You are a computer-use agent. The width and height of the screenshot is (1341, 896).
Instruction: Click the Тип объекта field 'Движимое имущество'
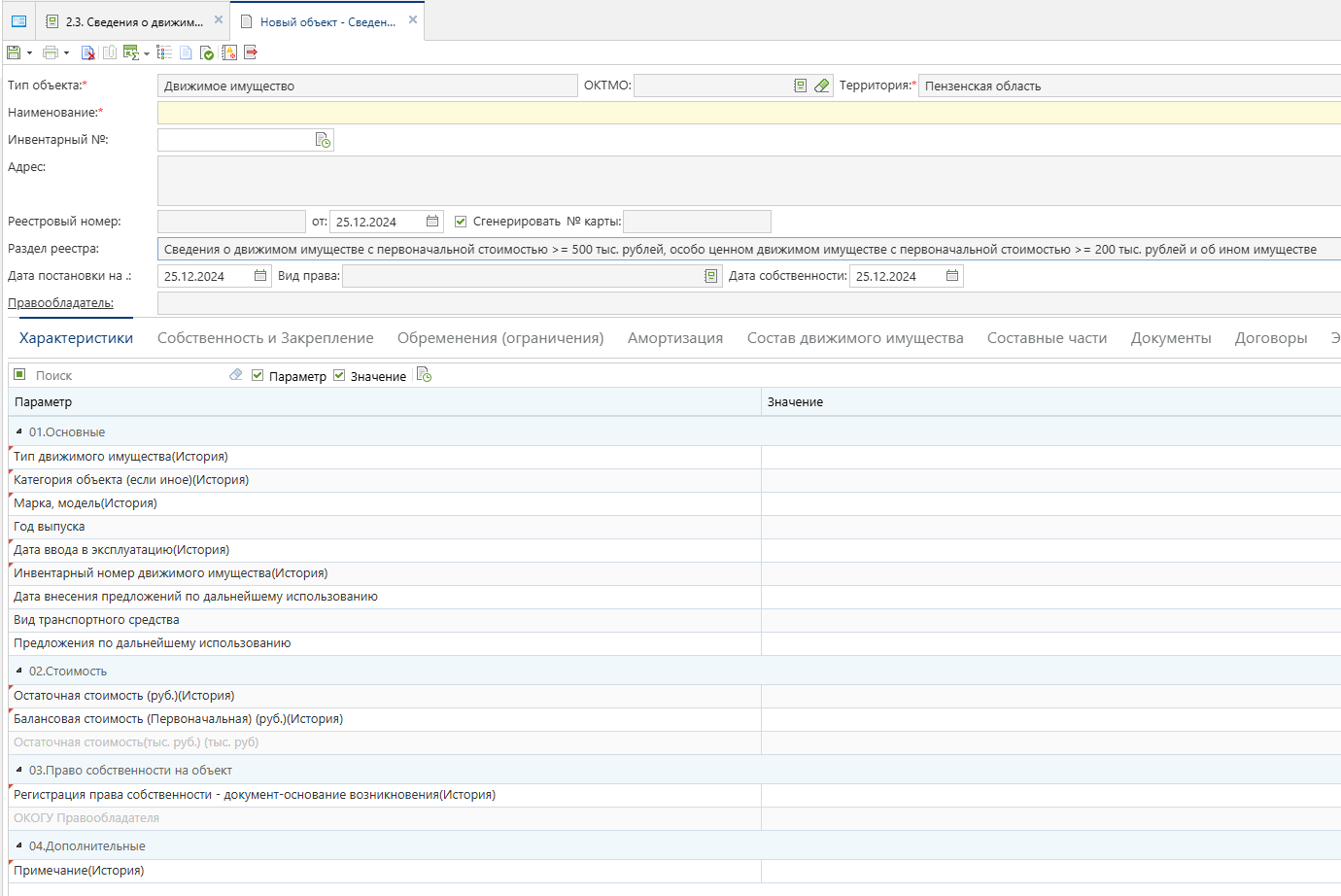(367, 86)
